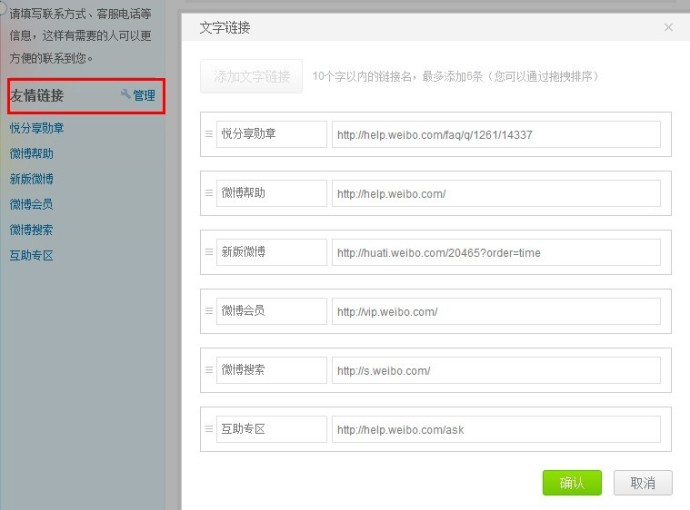This screenshot has height=510, width=690.
Task: Focus URL field with huati.weibo.com address
Action: click(496, 252)
